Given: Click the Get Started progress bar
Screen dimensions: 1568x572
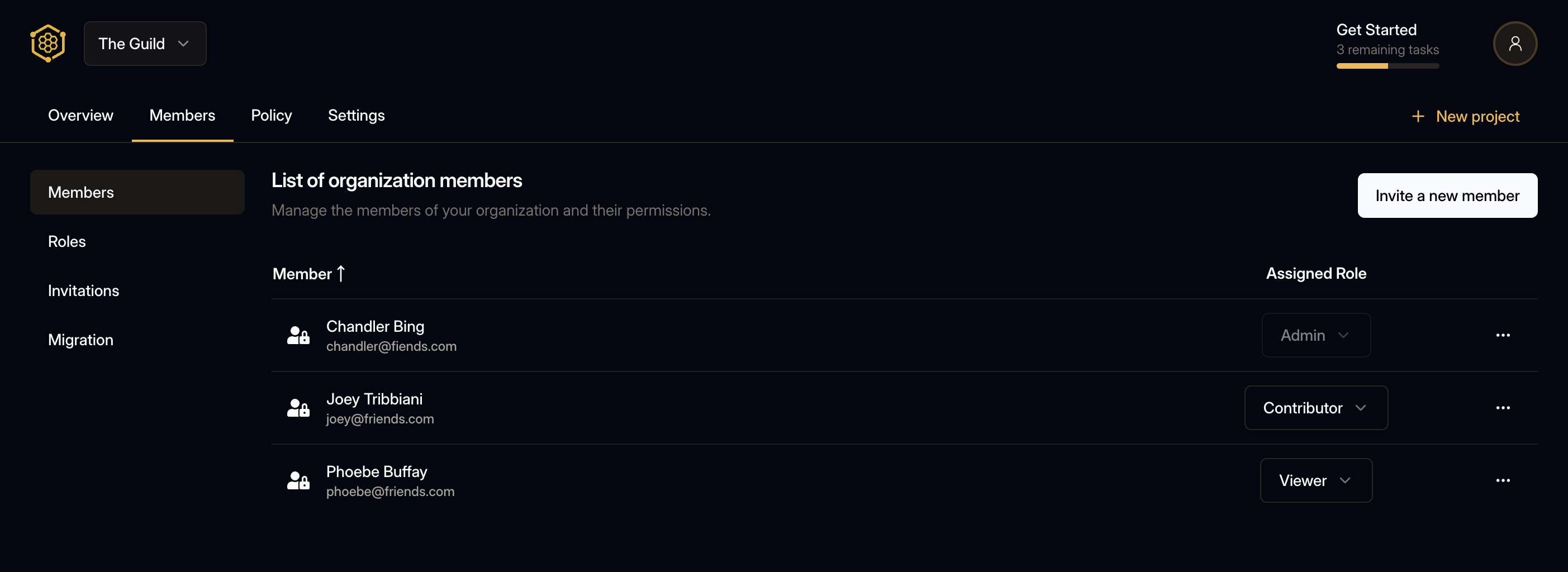Looking at the screenshot, I should pos(1387,66).
